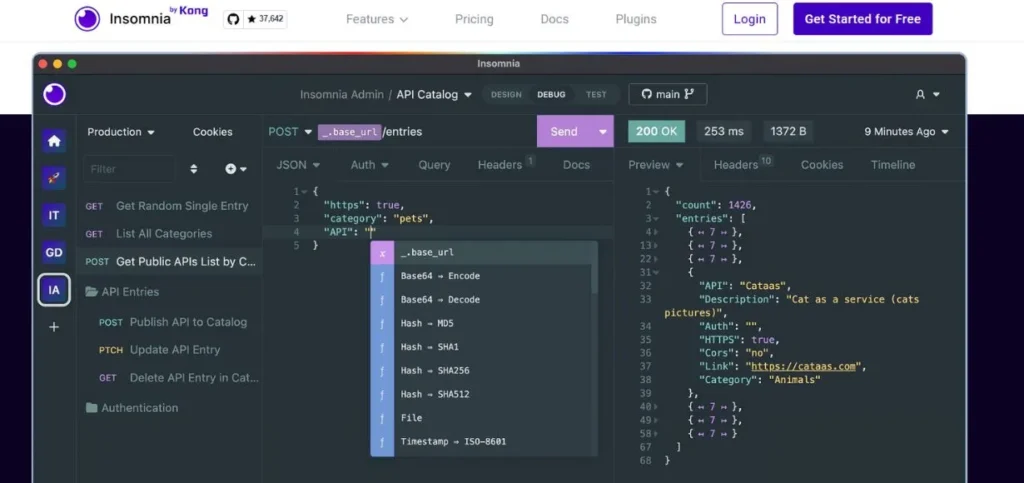Open the API Catalog project dropdown
Viewport: 1024px width, 483px height.
click(434, 95)
